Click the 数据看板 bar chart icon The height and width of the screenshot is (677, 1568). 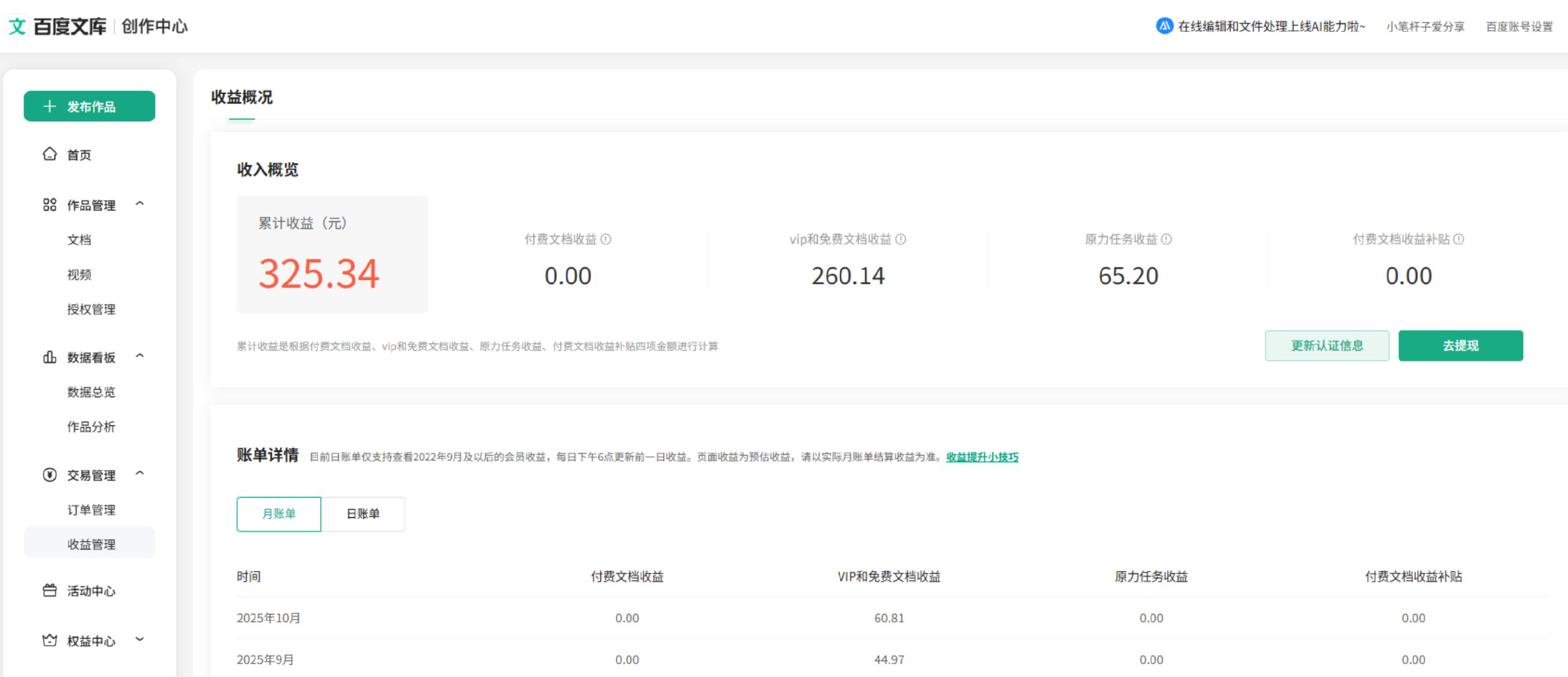point(50,357)
